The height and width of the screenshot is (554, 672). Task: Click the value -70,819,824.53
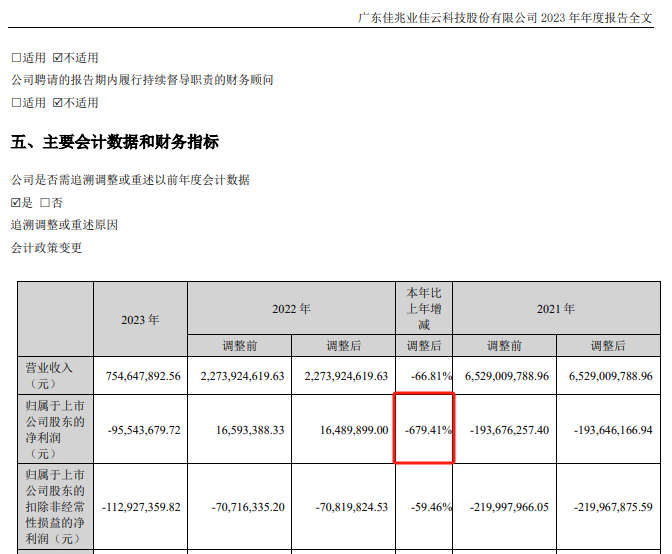point(352,507)
